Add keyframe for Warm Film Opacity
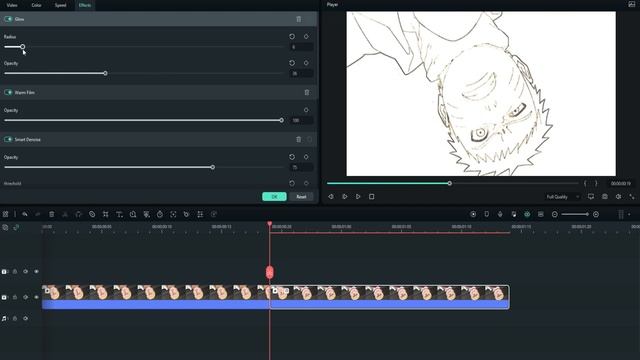640x360 pixels. pyautogui.click(x=306, y=110)
